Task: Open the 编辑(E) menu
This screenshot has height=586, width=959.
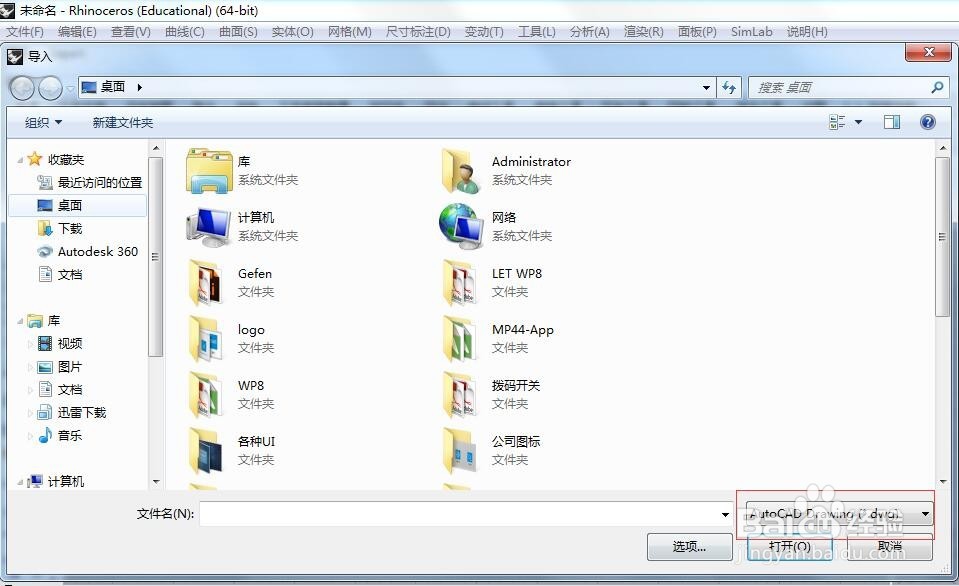Action: 77,32
